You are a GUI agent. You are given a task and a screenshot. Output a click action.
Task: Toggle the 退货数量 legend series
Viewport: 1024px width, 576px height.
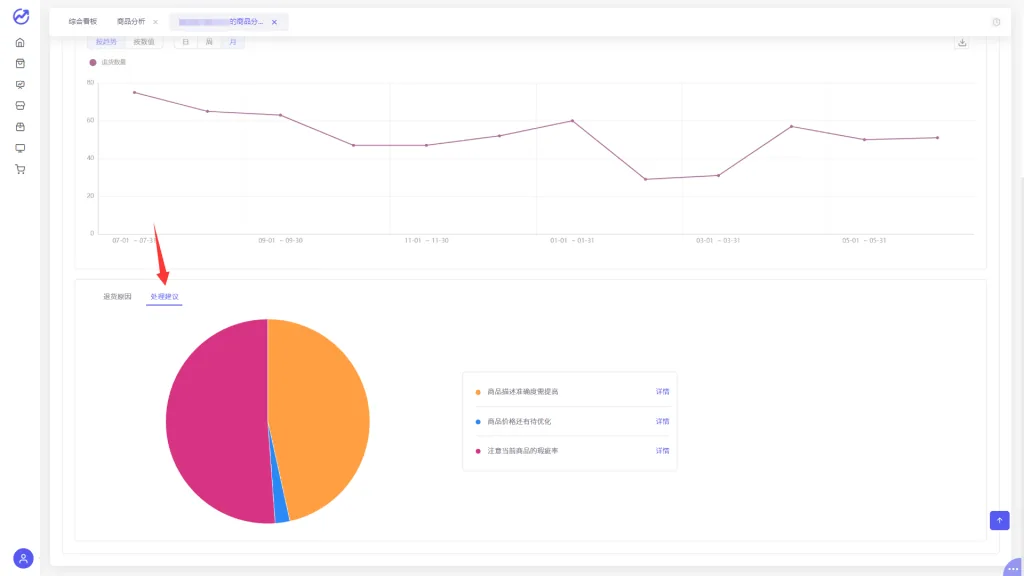[x=108, y=63]
